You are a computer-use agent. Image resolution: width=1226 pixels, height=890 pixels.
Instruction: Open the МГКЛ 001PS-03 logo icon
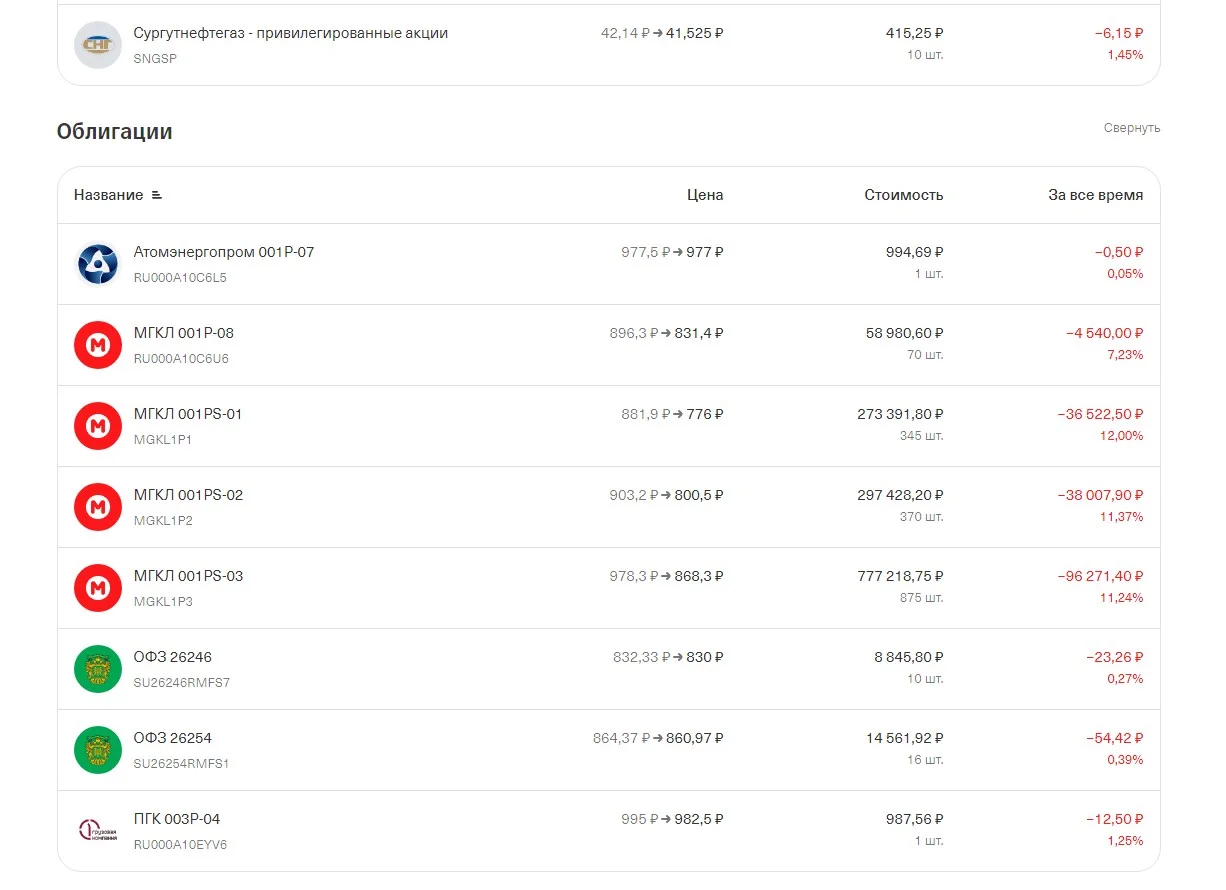pos(98,588)
